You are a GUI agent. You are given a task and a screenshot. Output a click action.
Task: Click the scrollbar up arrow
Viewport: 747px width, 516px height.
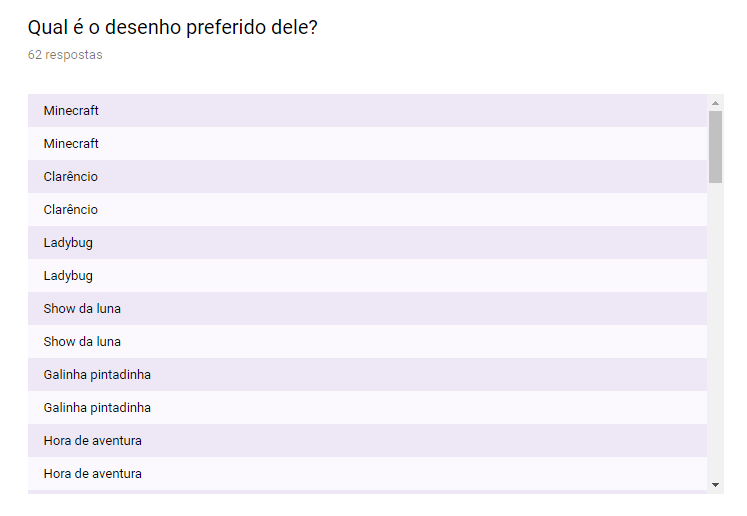pyautogui.click(x=715, y=103)
